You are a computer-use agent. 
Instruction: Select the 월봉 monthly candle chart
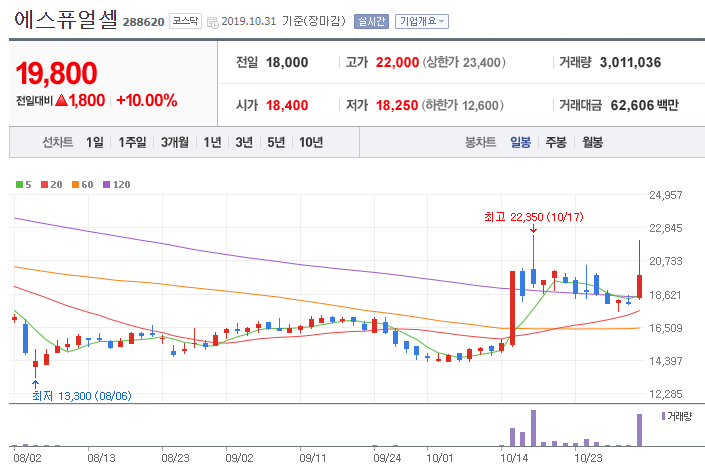tap(593, 142)
